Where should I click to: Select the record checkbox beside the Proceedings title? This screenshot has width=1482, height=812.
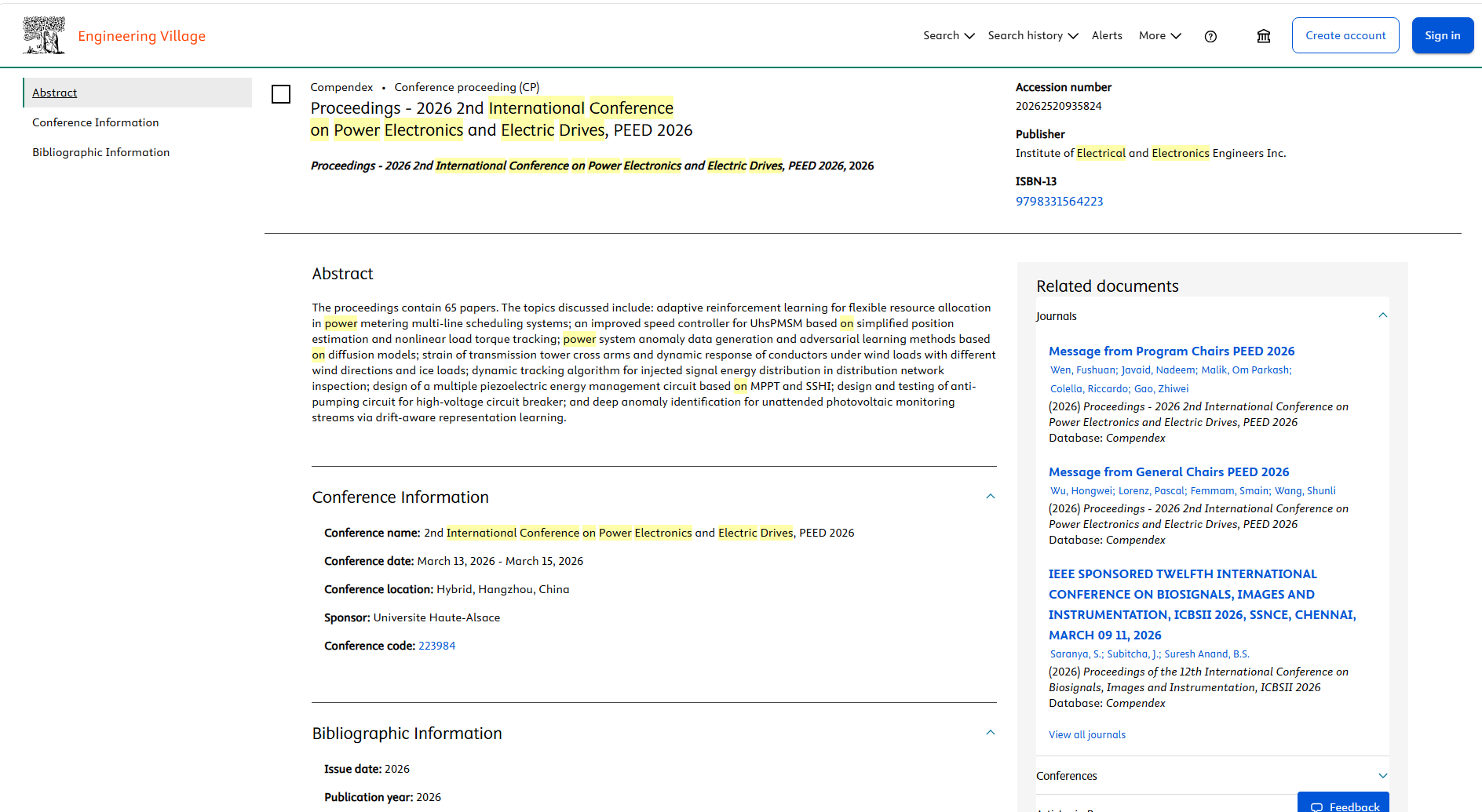tap(281, 94)
